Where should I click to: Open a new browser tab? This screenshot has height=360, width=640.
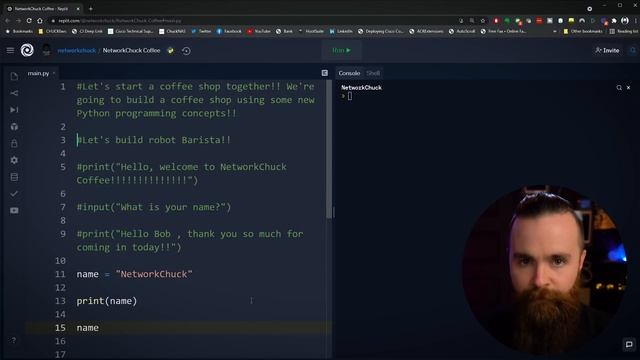point(91,9)
